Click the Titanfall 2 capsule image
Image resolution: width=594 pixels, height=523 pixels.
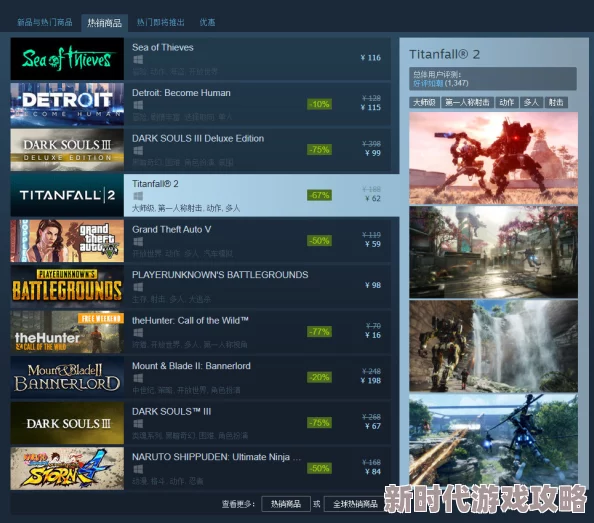tap(67, 195)
